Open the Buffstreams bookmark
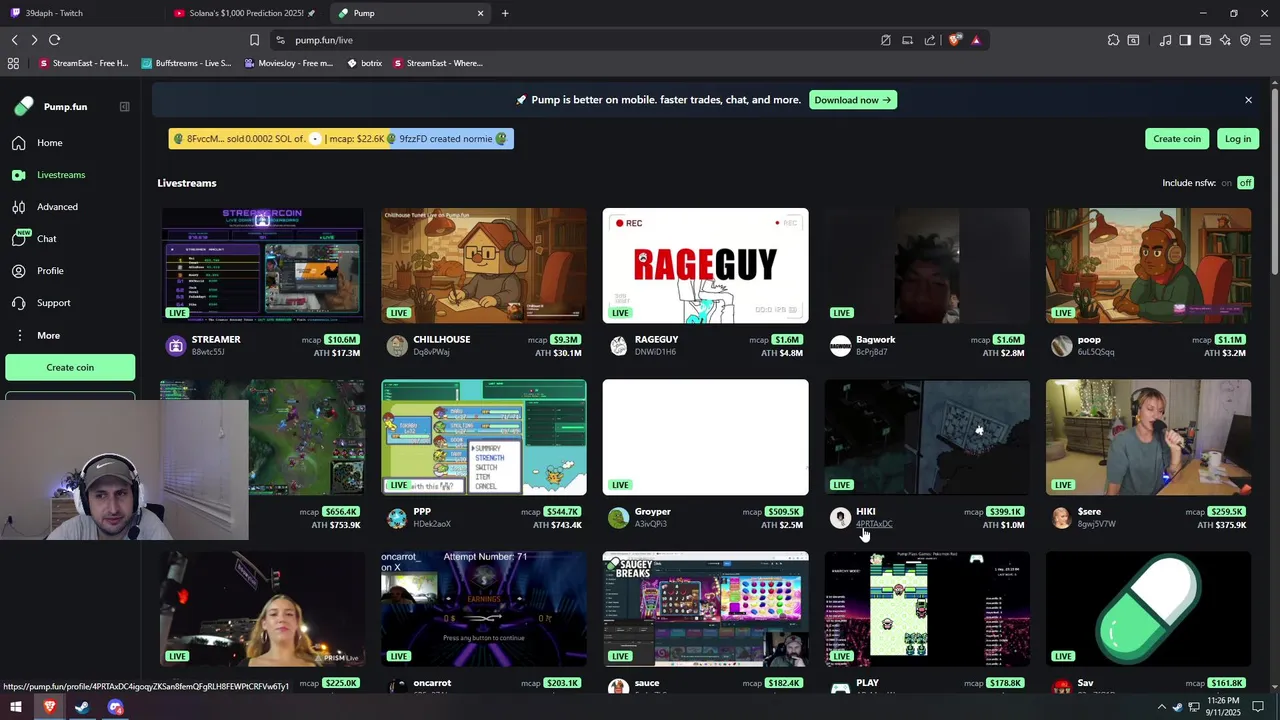Viewport: 1280px width, 720px height. (186, 63)
